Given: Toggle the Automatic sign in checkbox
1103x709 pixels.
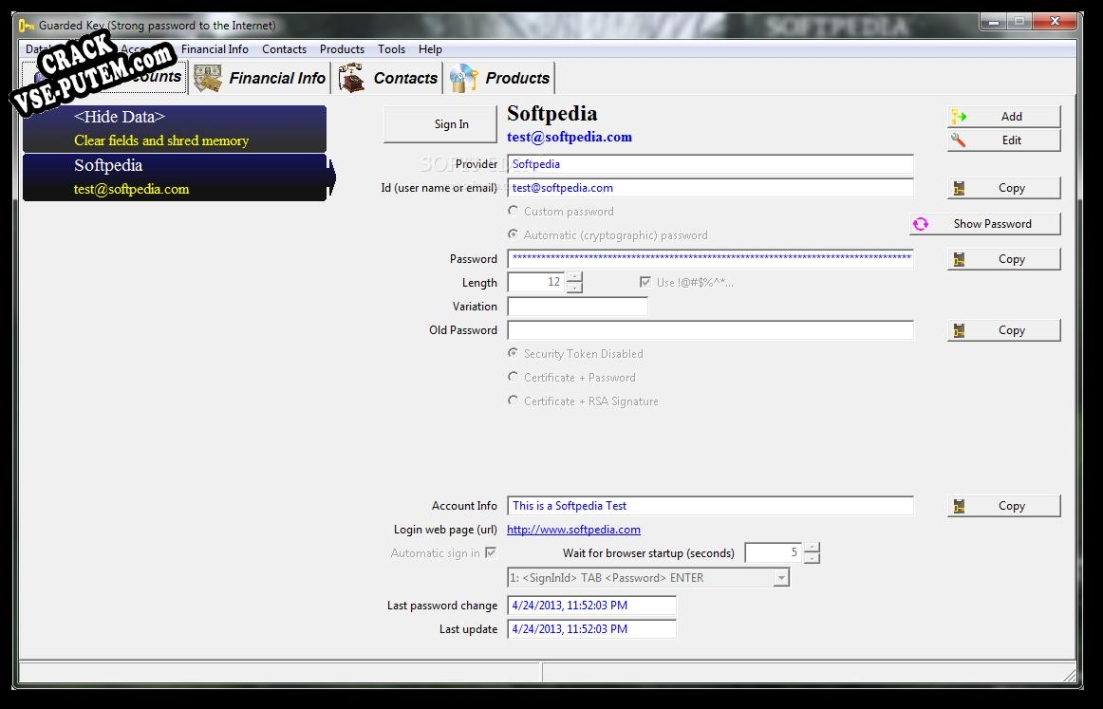Looking at the screenshot, I should click(x=491, y=553).
